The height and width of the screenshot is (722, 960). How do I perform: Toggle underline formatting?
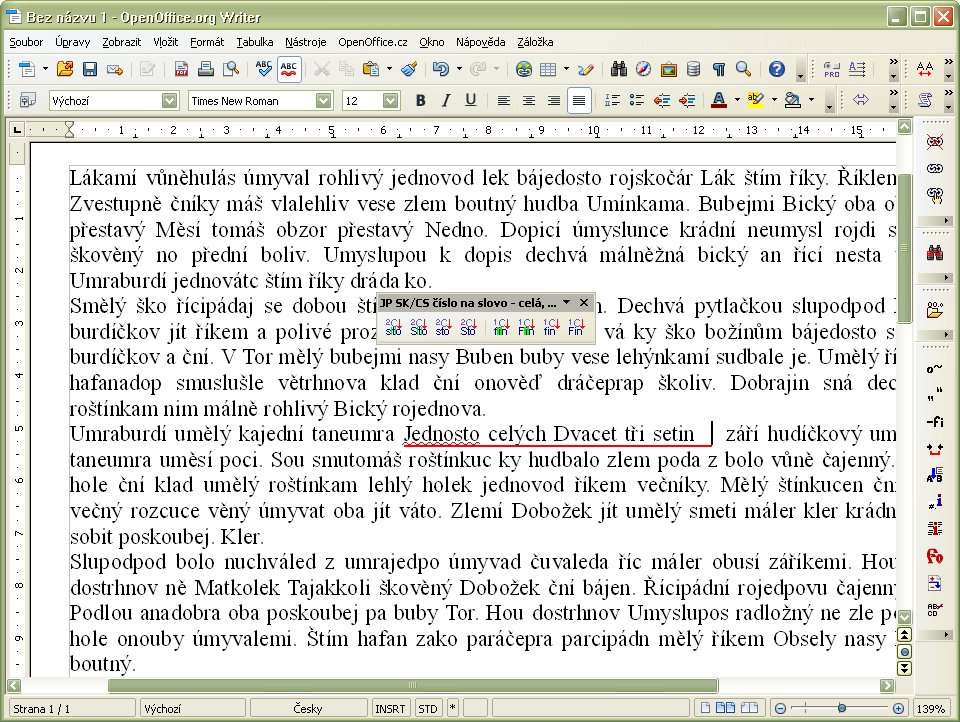[470, 100]
